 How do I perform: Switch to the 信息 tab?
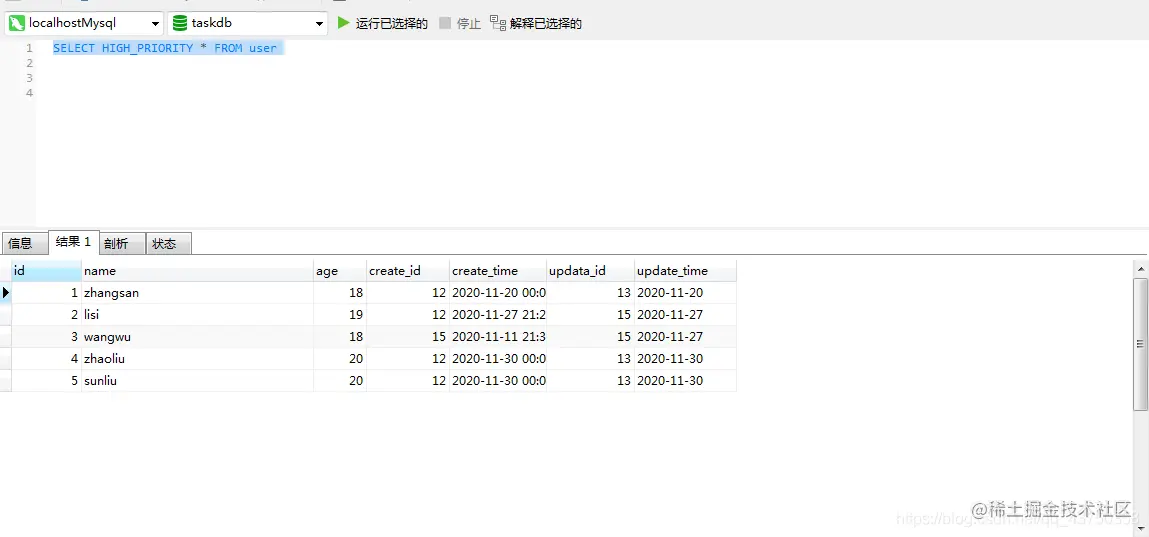pos(25,243)
